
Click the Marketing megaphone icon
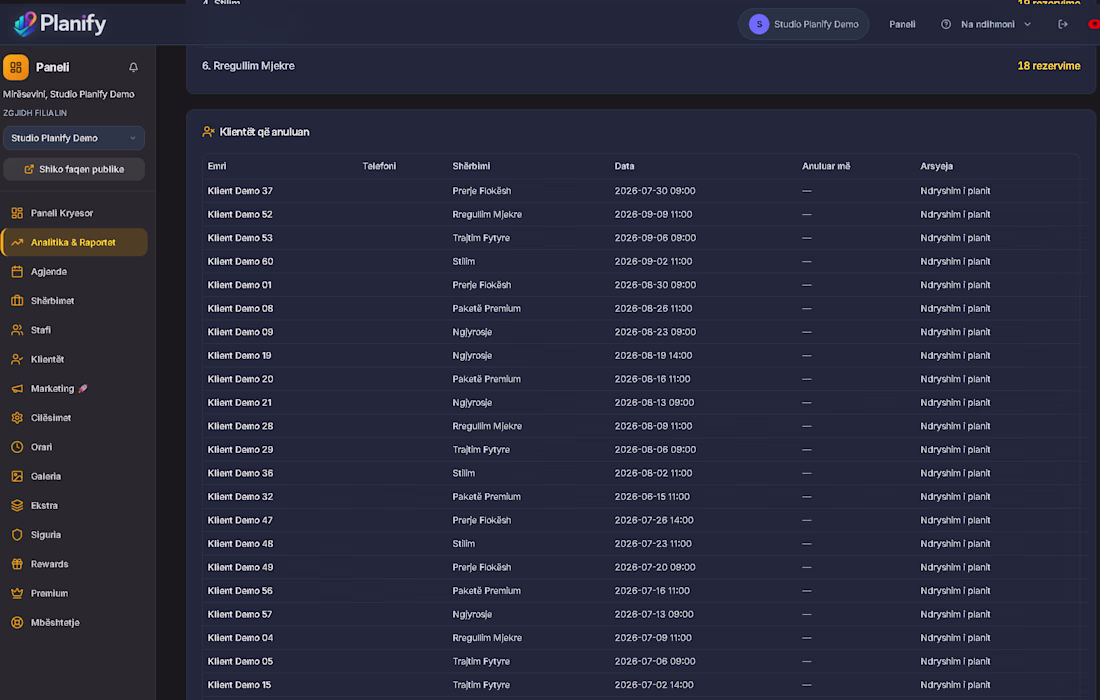pos(18,389)
